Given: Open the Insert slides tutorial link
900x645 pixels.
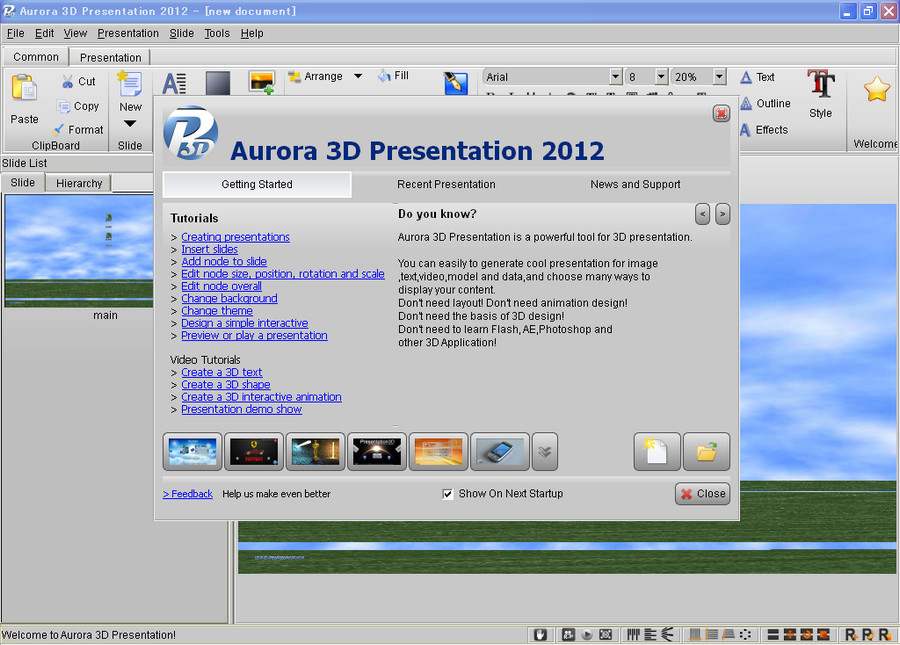Looking at the screenshot, I should 210,249.
